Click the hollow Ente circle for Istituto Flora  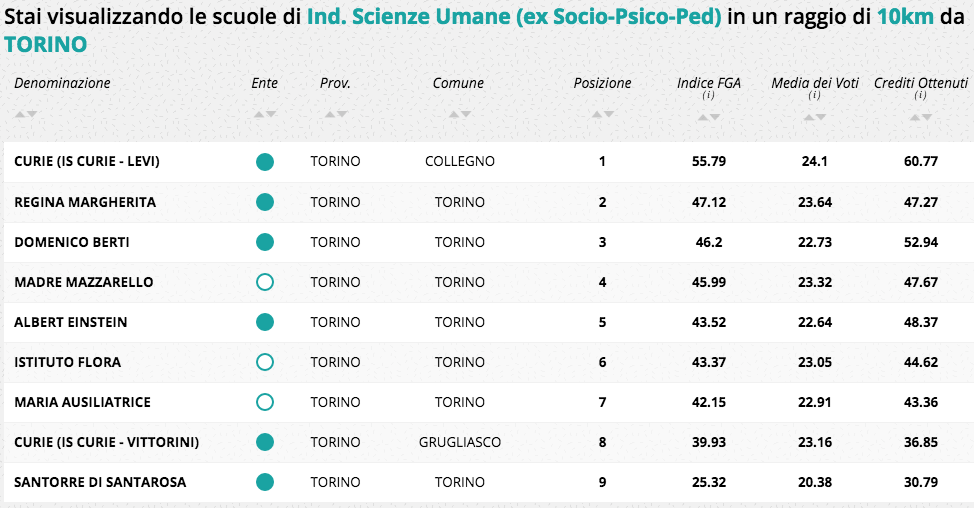[x=265, y=362]
